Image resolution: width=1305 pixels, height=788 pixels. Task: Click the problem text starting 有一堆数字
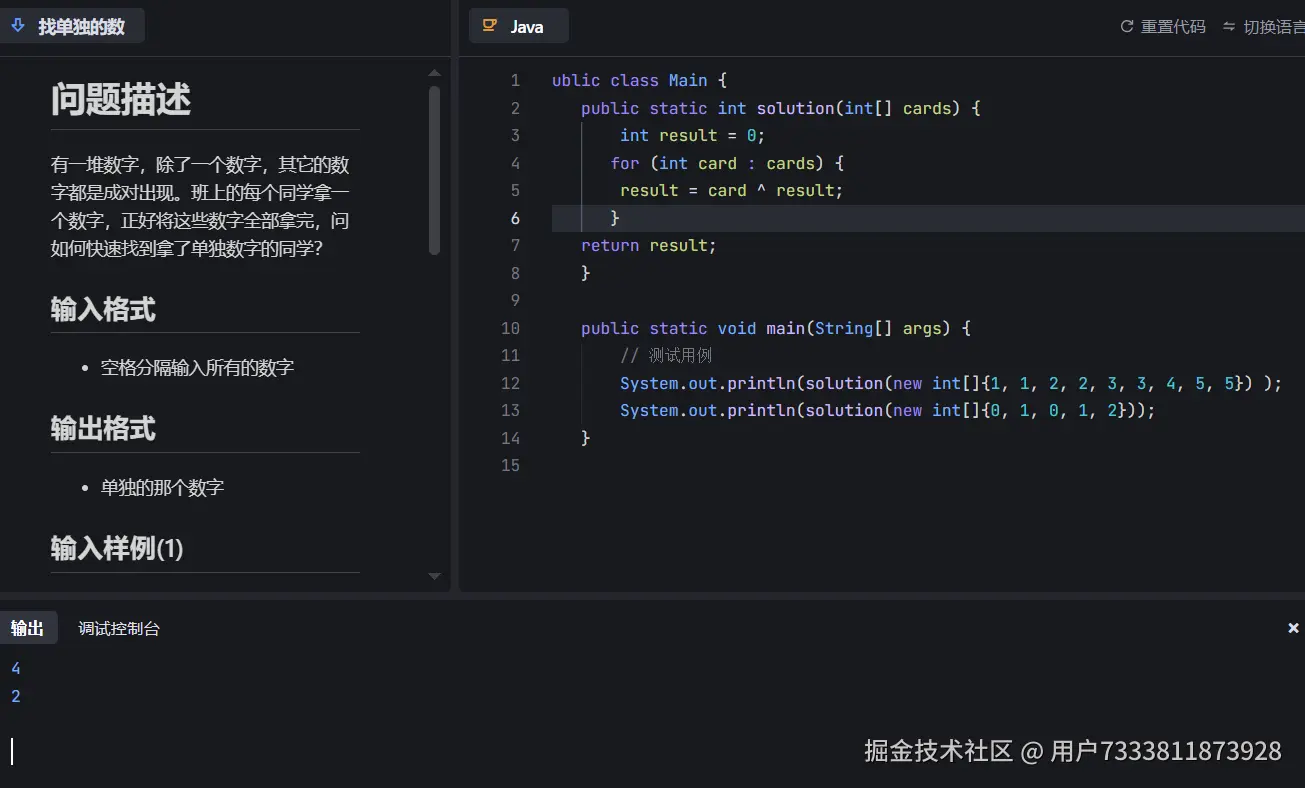tap(200, 206)
